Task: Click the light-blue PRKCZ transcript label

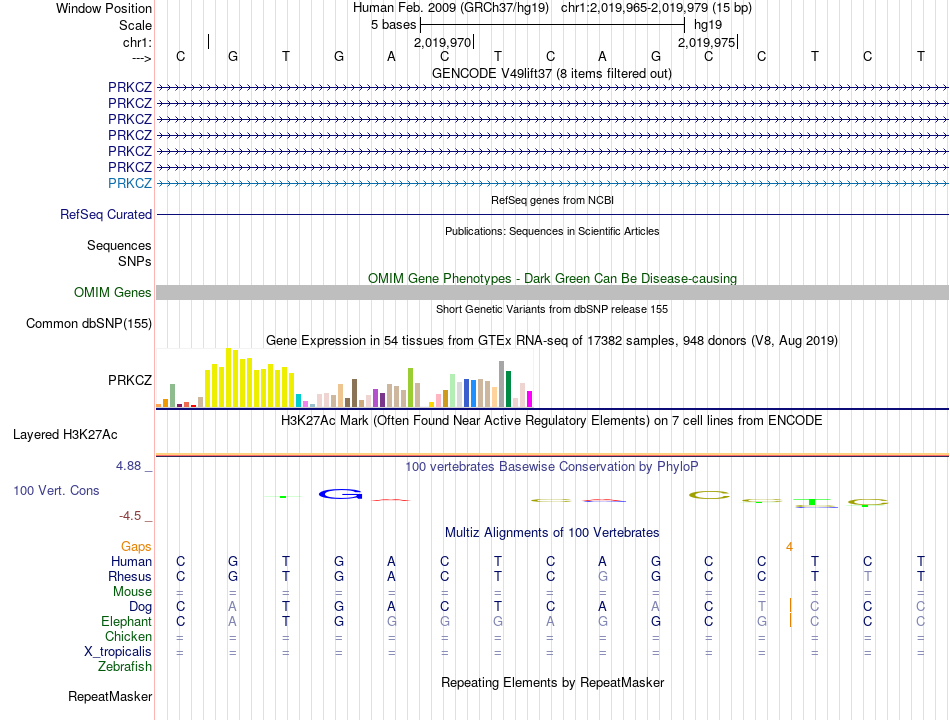Action: coord(130,183)
